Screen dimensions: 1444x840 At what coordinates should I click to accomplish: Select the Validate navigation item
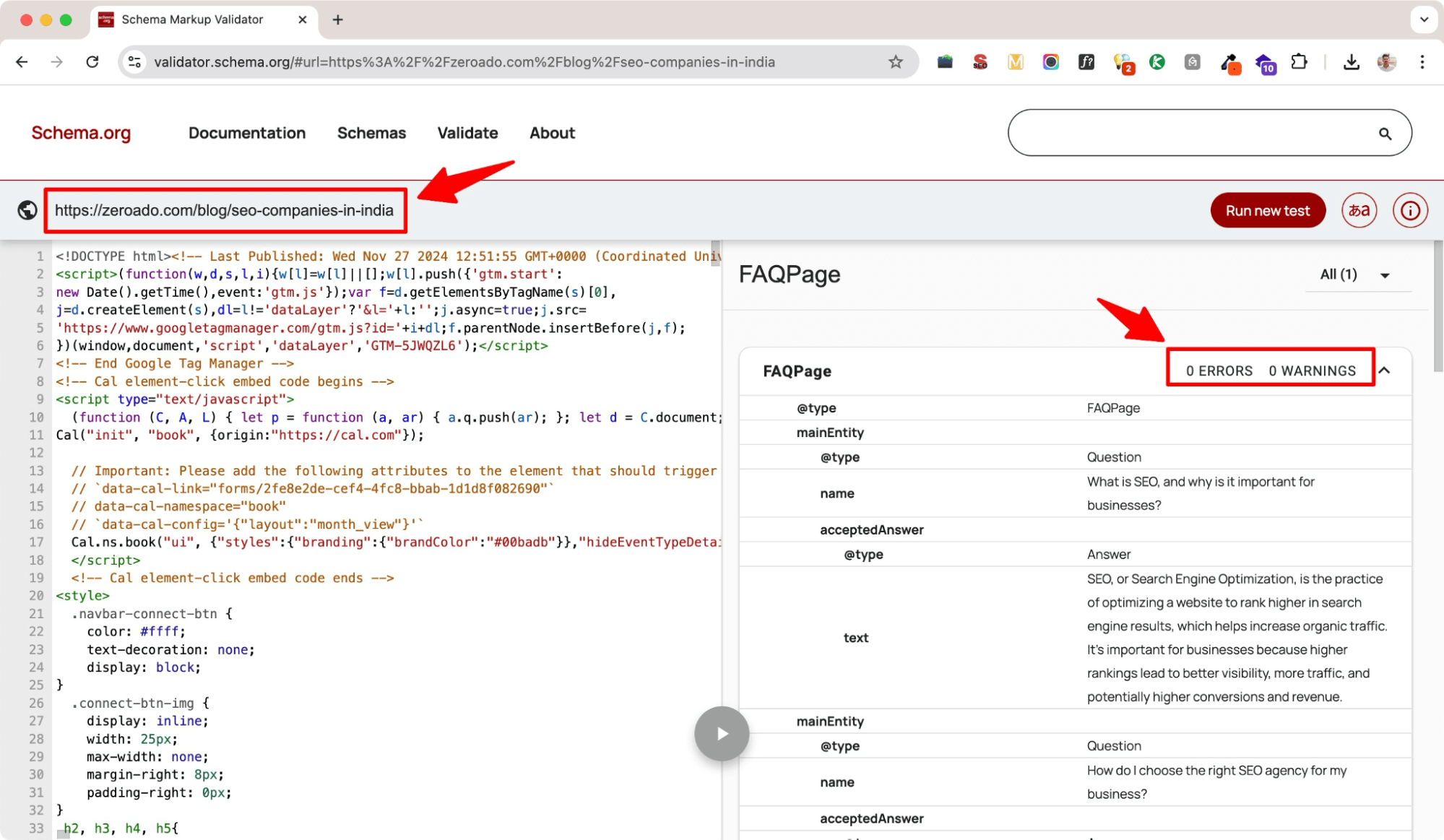pyautogui.click(x=467, y=133)
